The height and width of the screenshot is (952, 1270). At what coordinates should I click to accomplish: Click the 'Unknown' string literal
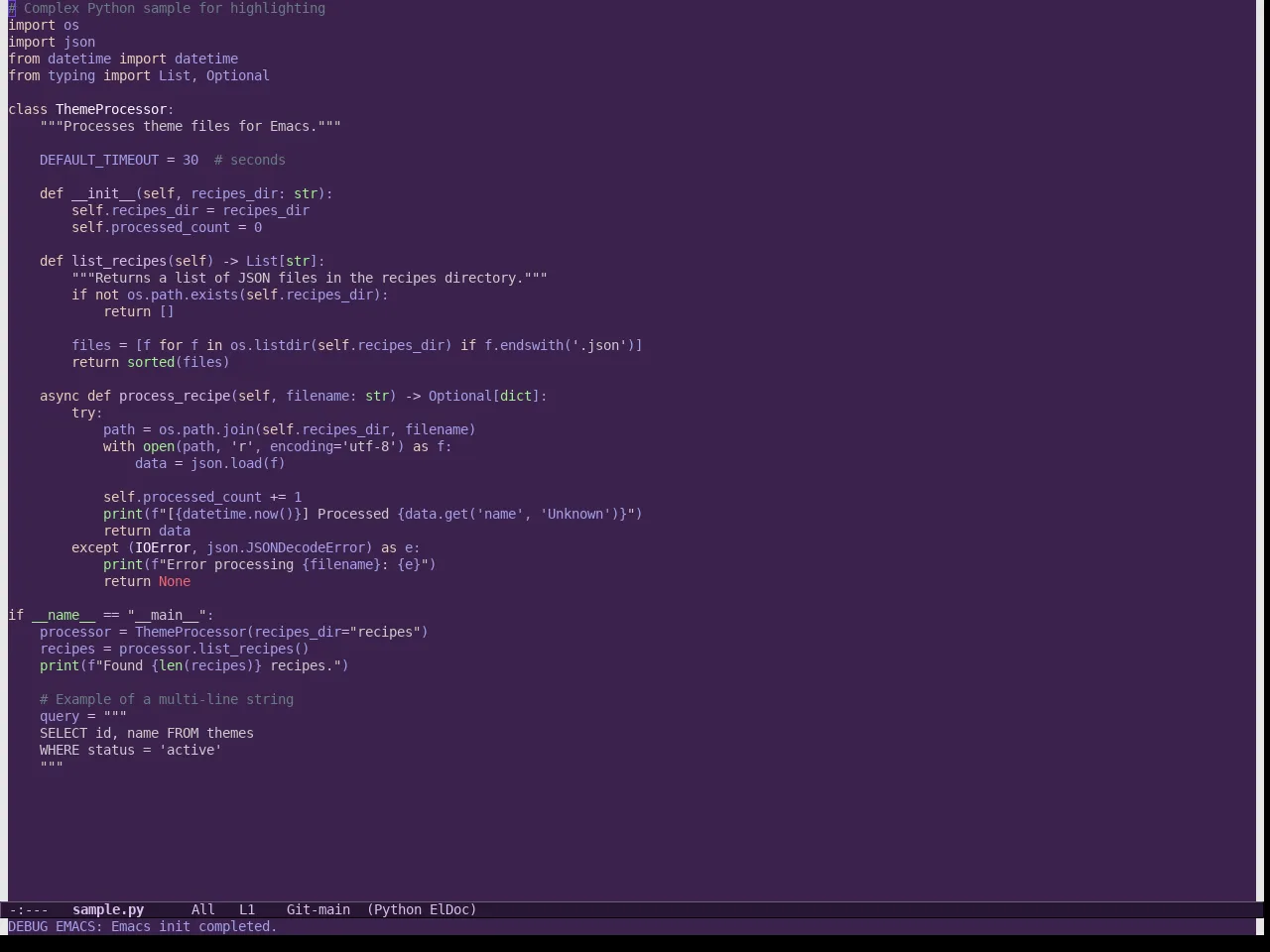tap(575, 514)
